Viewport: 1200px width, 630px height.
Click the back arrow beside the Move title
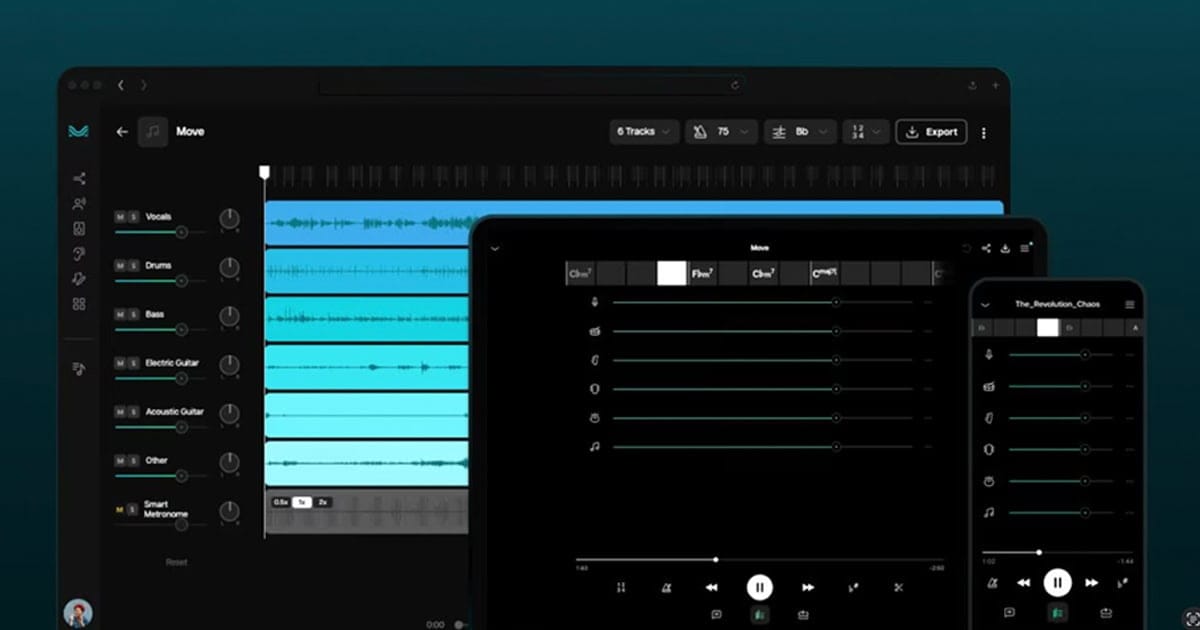coord(122,131)
